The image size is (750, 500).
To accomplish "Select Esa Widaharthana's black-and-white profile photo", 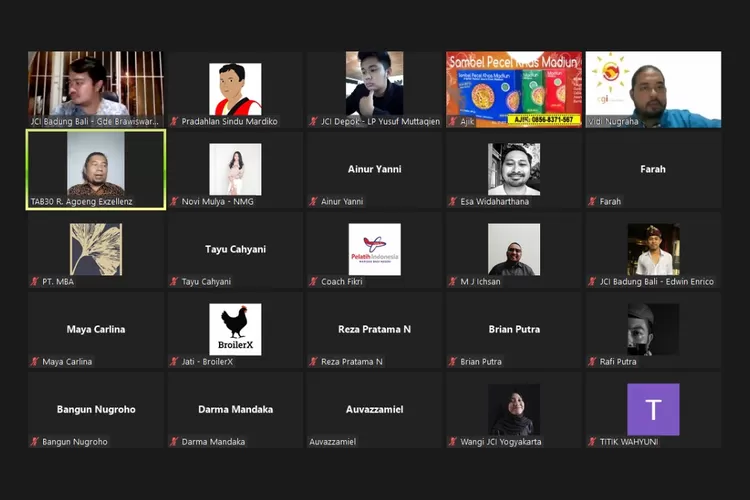I will coord(514,169).
